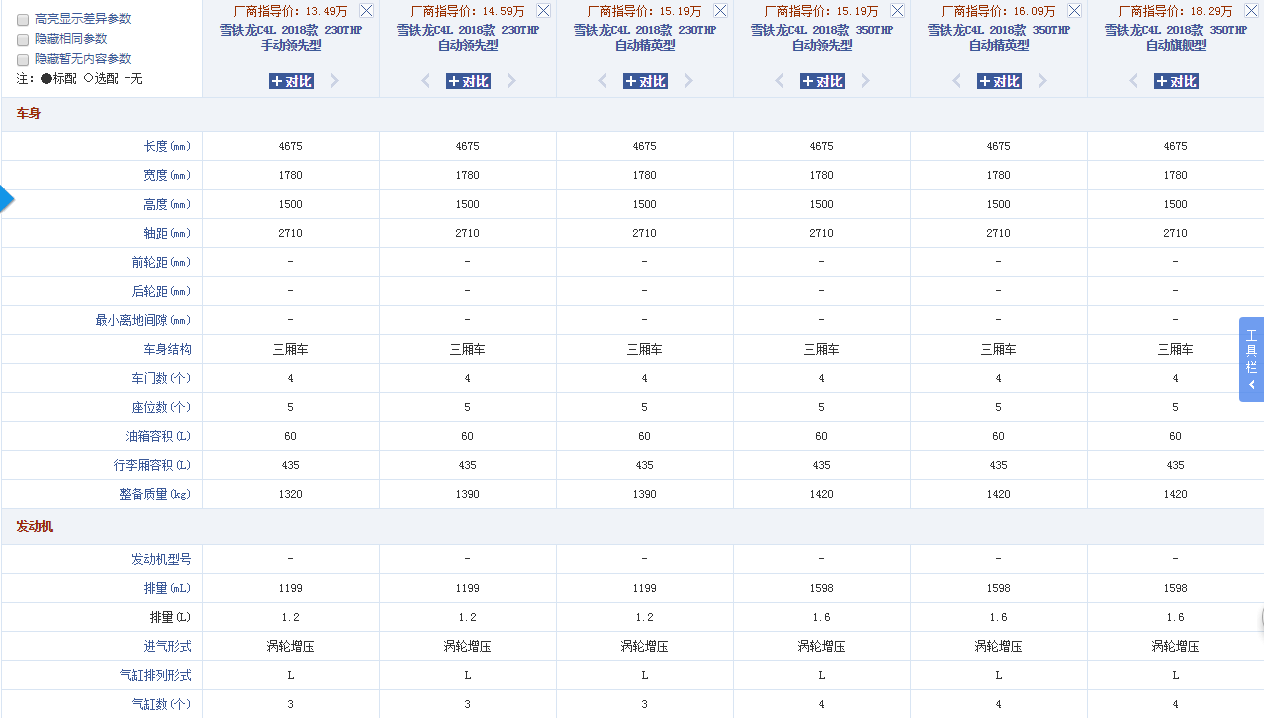Check the 隐藏暂无内容参数 option

point(23,59)
